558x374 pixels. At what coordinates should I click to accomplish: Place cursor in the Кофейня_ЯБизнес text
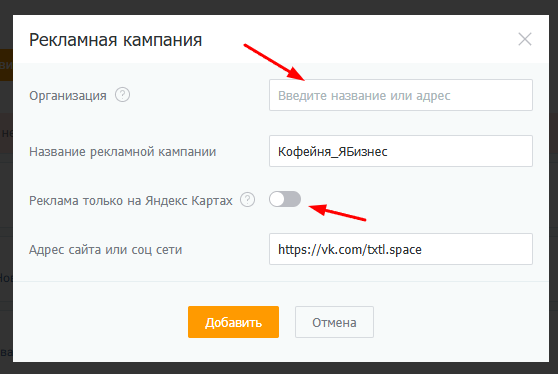click(332, 152)
